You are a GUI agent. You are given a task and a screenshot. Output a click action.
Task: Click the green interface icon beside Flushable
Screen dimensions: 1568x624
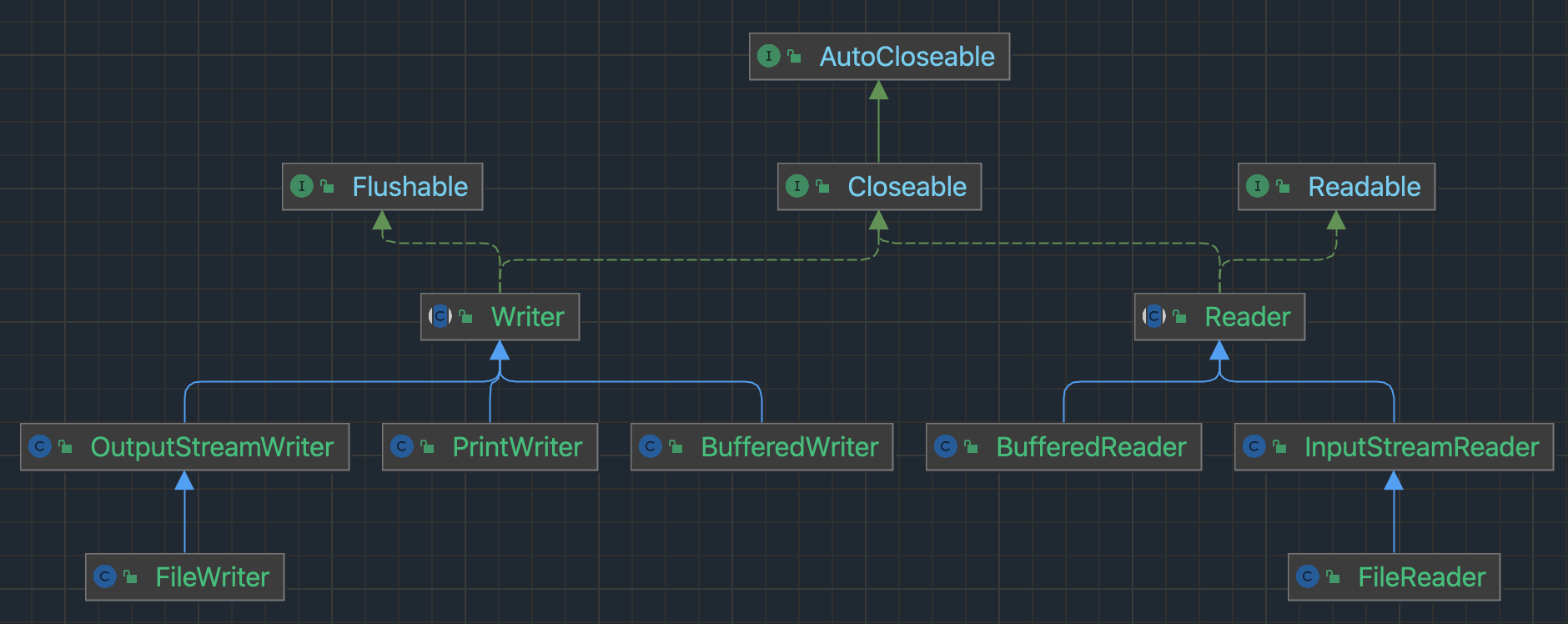(301, 187)
